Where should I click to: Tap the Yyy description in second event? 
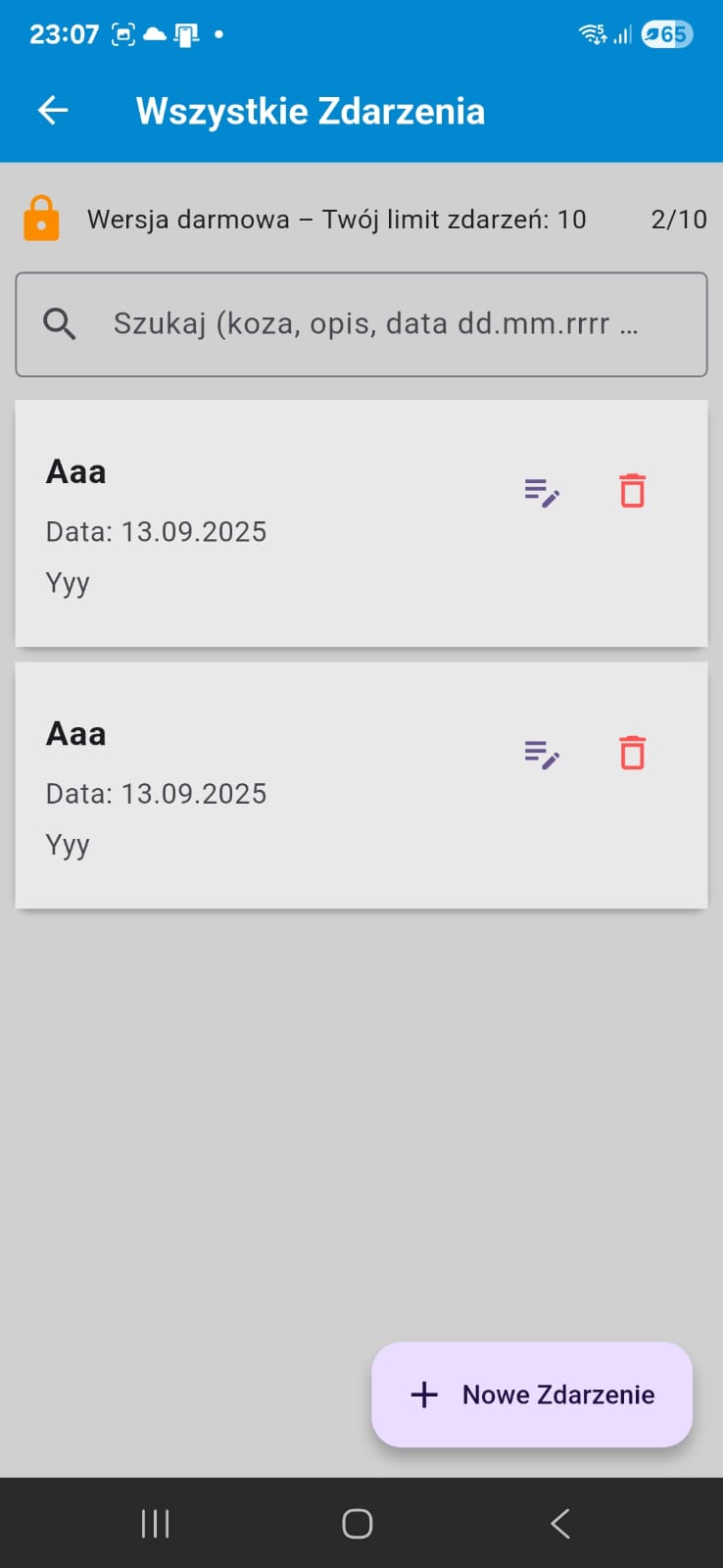pos(68,845)
